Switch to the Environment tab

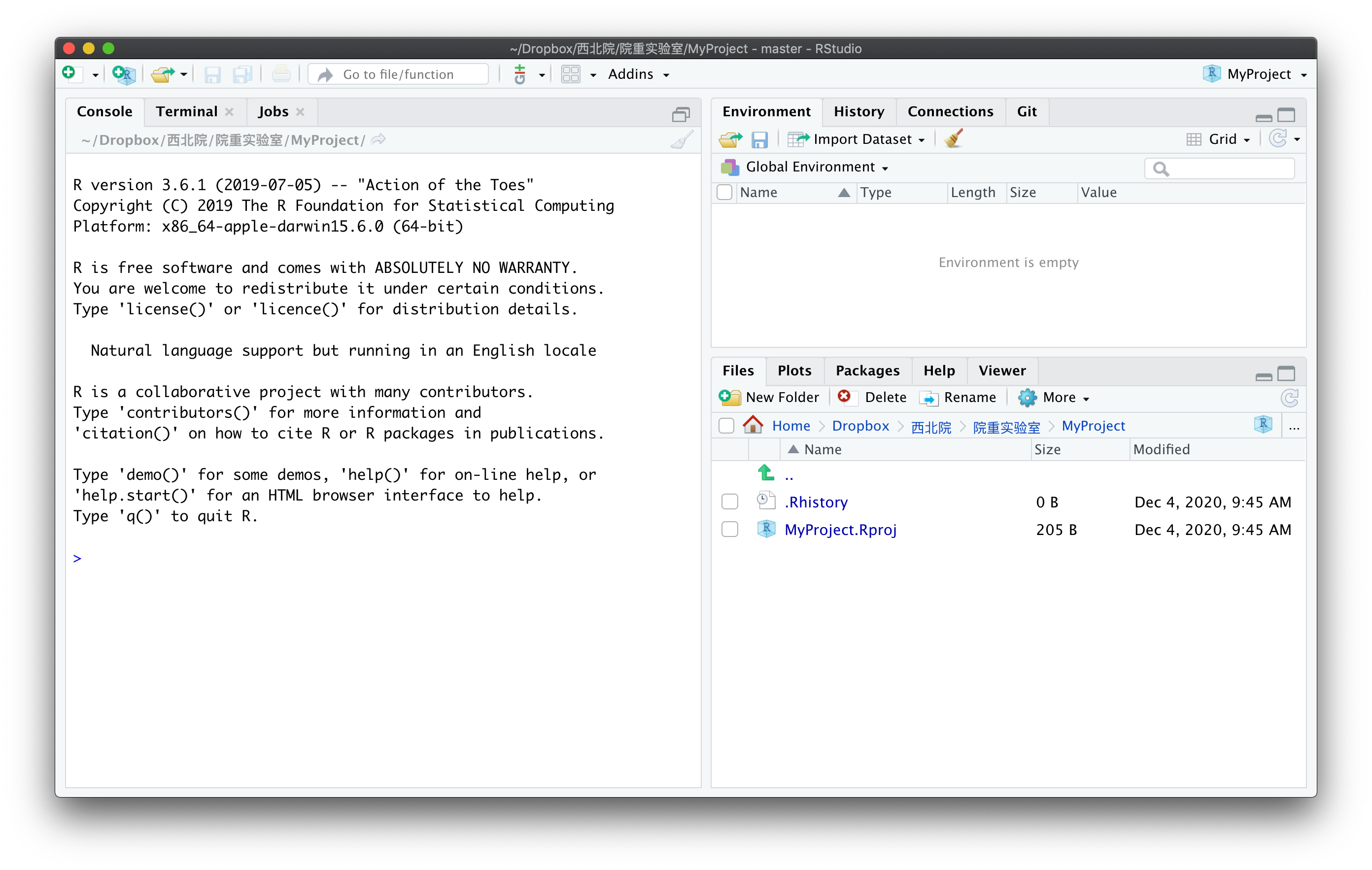click(x=766, y=112)
